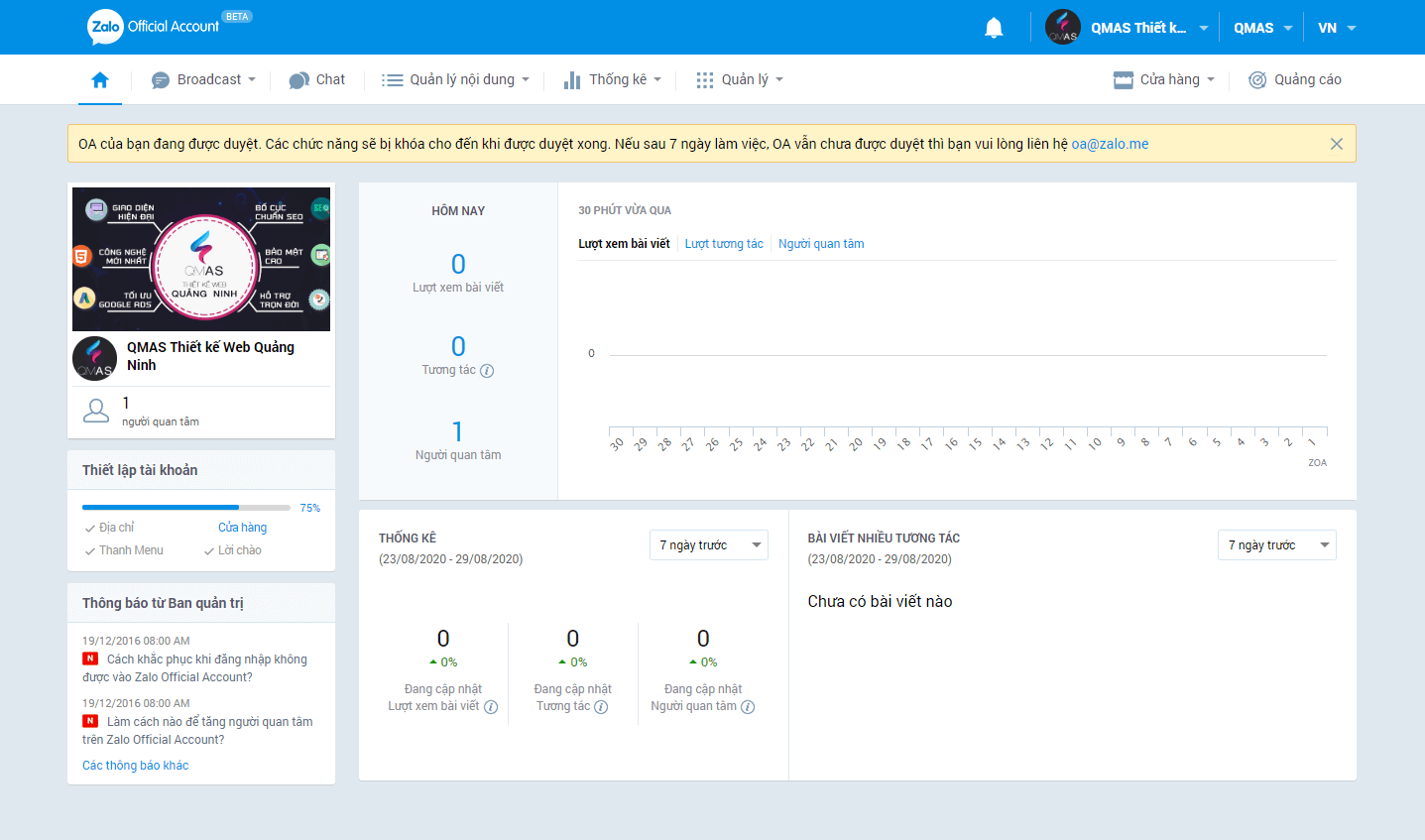Click the Quảng cáo target icon
Screen dimensions: 1425x840
[1257, 80]
